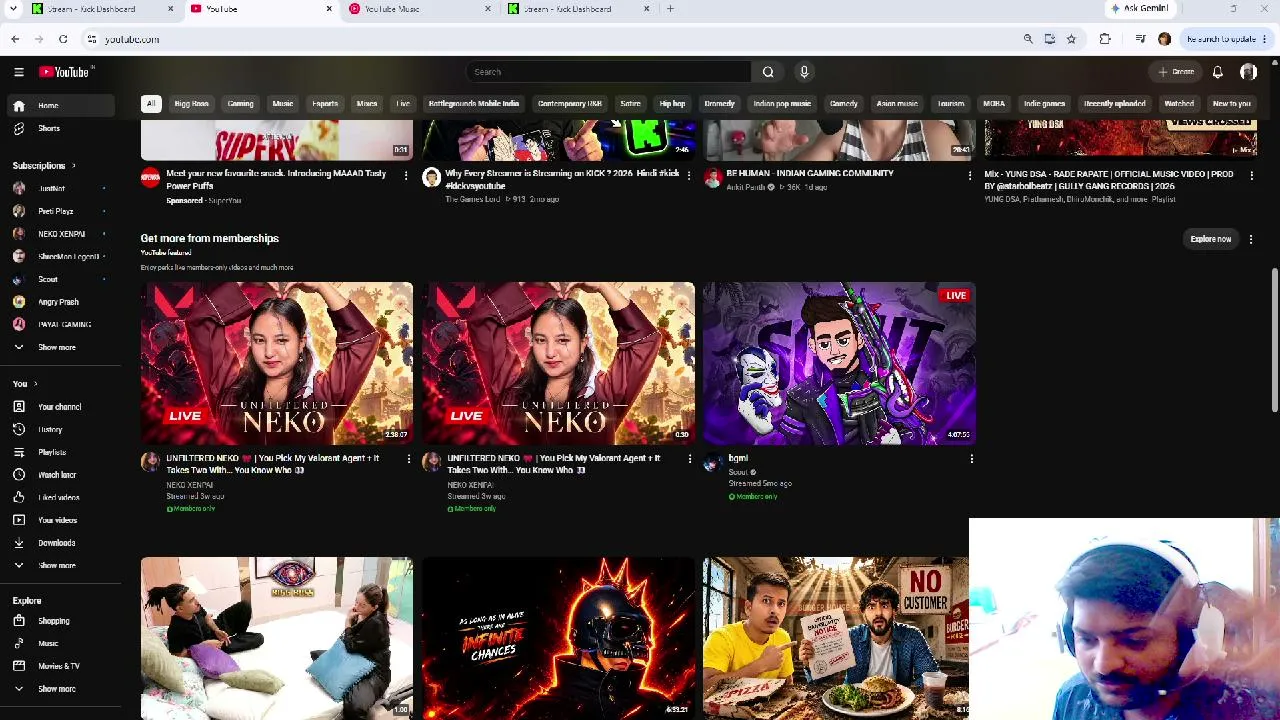
Task: Open the YouTube guide hamburger menu
Action: (x=18, y=72)
